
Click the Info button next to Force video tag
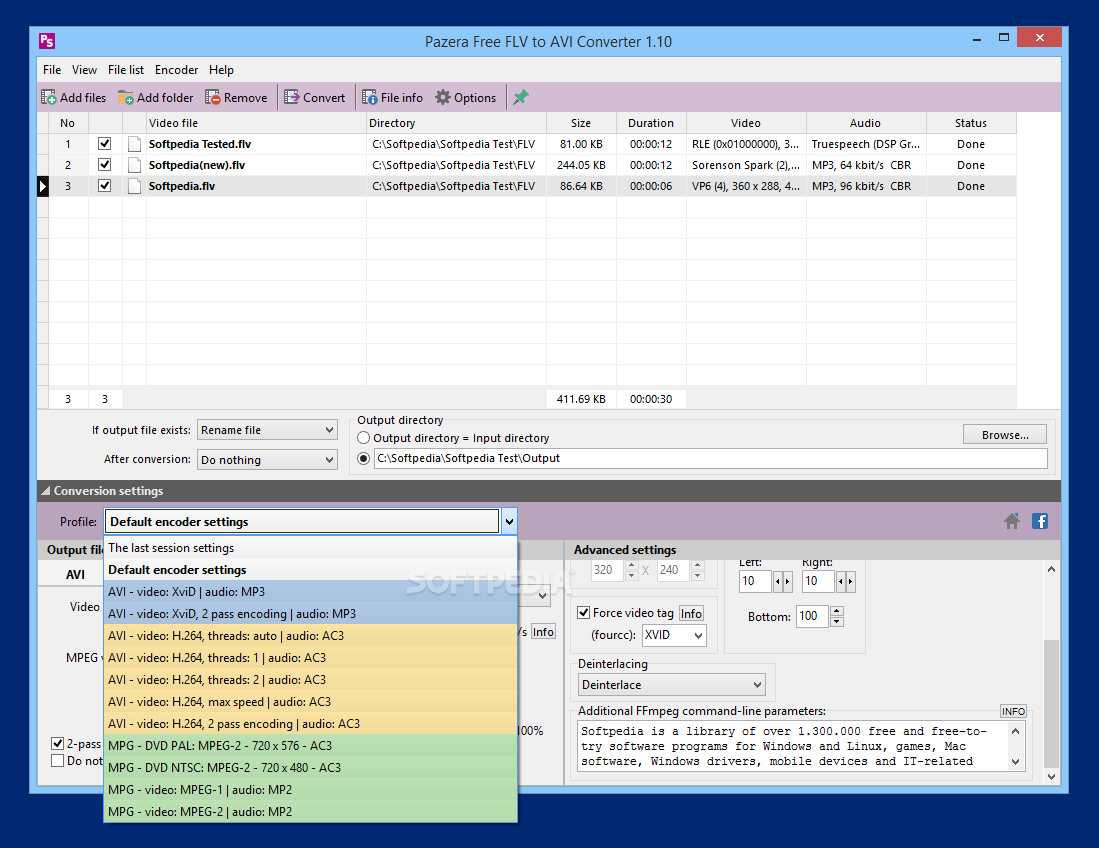pos(691,613)
